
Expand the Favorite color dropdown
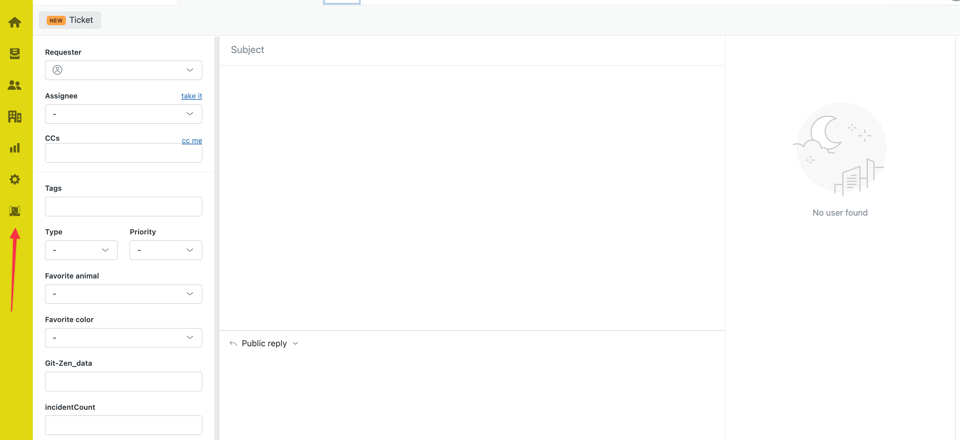pyautogui.click(x=123, y=338)
